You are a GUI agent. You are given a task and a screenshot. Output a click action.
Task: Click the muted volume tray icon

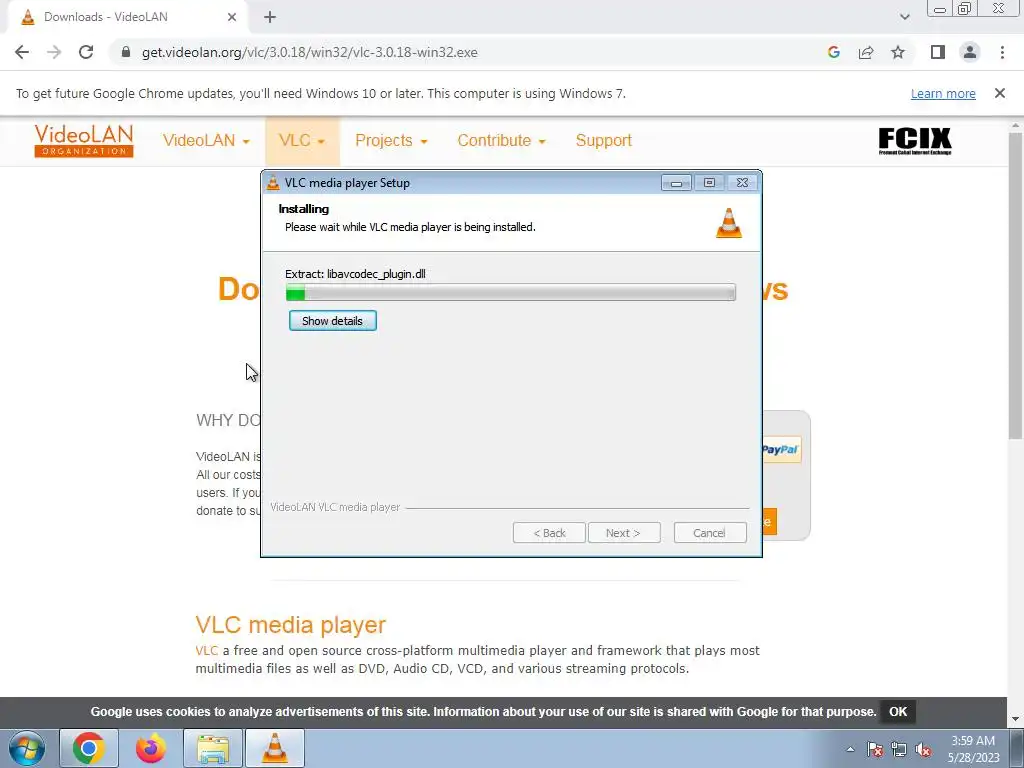coord(923,749)
